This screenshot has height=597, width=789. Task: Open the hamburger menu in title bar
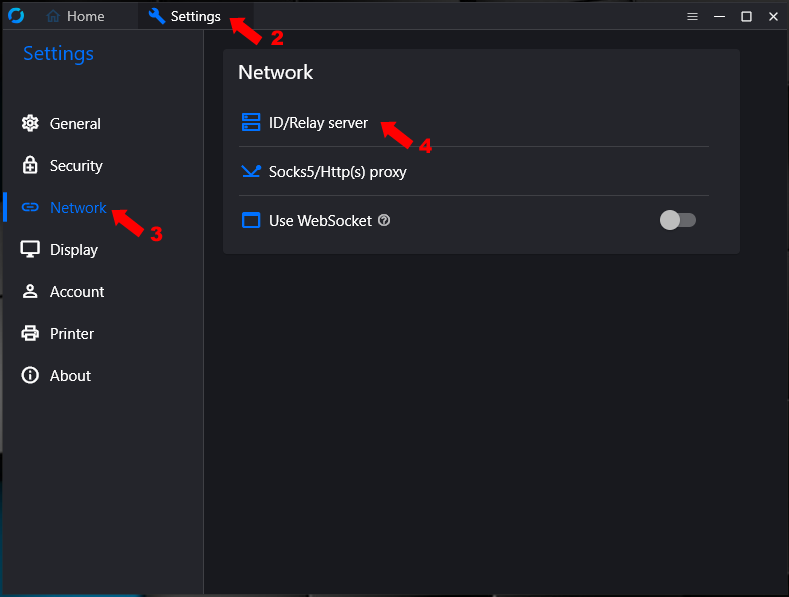tap(692, 17)
